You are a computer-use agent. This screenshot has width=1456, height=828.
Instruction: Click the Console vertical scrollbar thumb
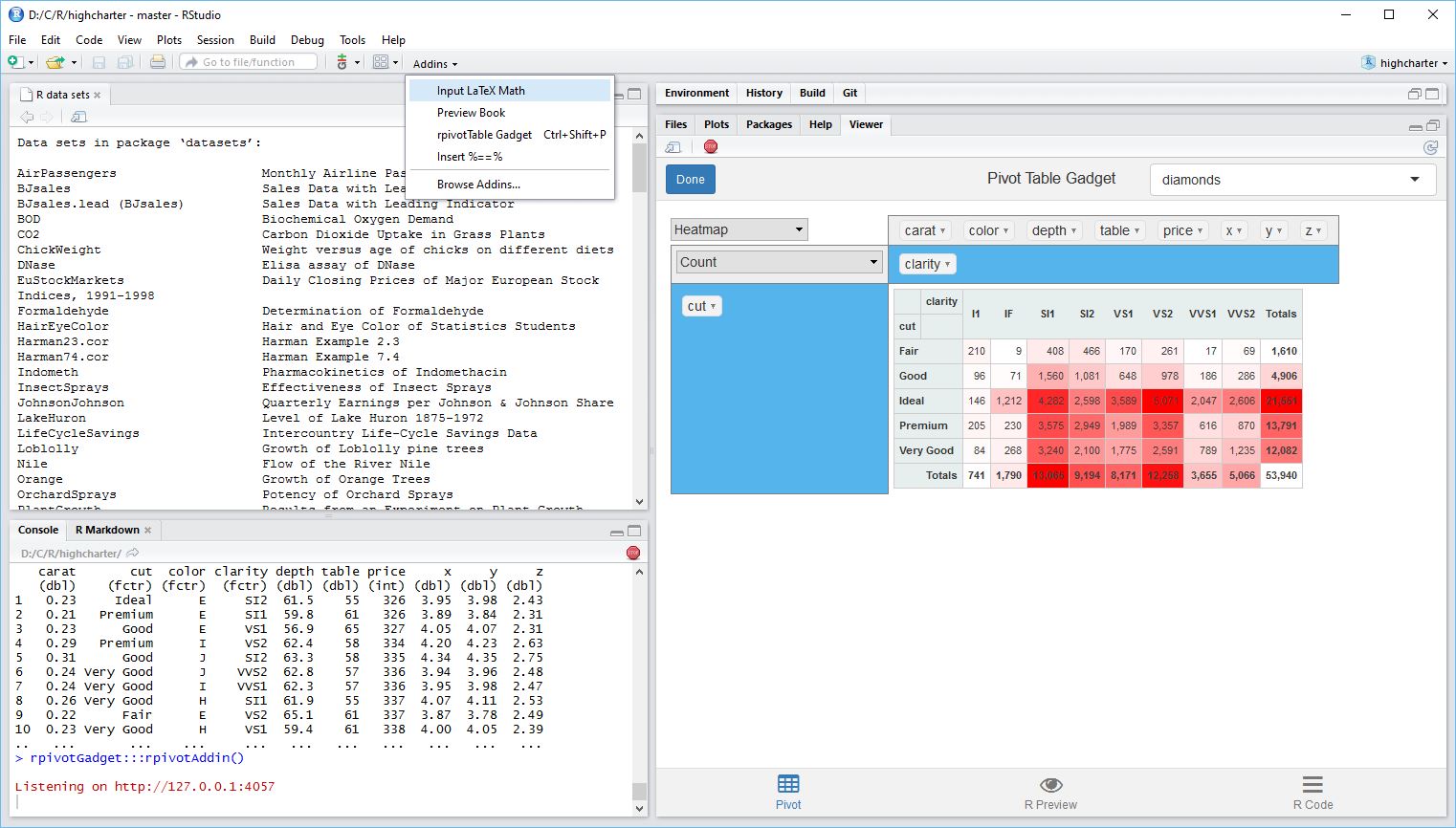click(x=639, y=792)
